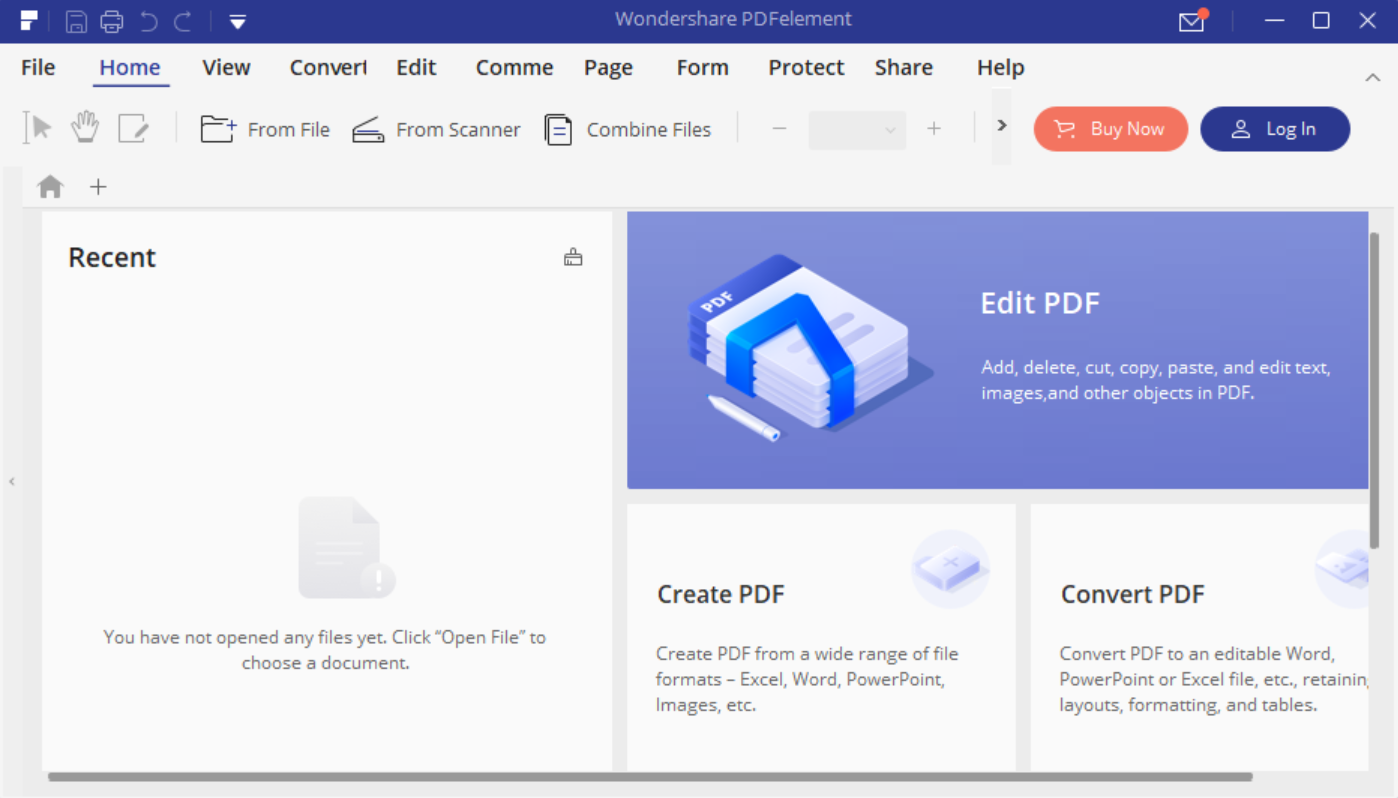Open the Protect tab
Image resolution: width=1398 pixels, height=798 pixels.
click(x=806, y=67)
